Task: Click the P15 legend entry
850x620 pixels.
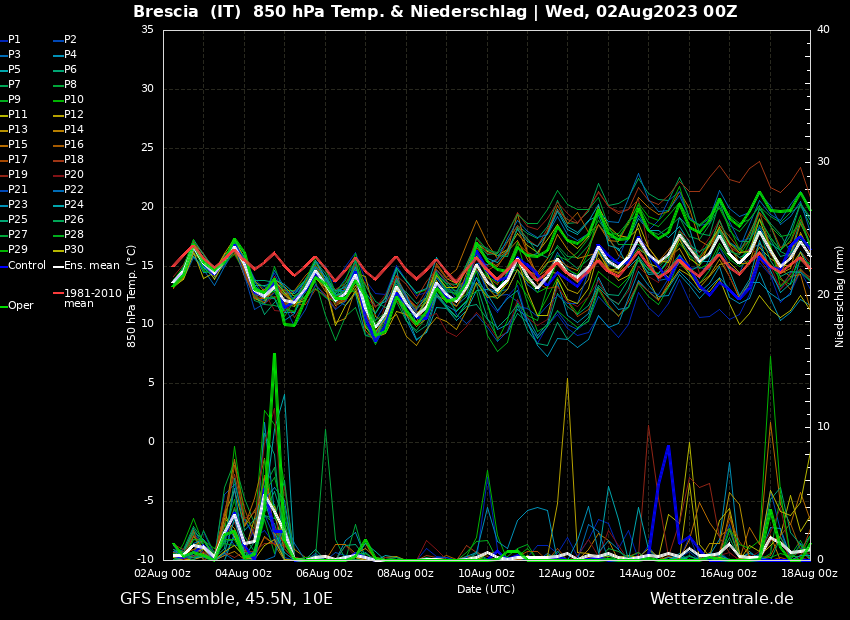Action: [x=14, y=145]
